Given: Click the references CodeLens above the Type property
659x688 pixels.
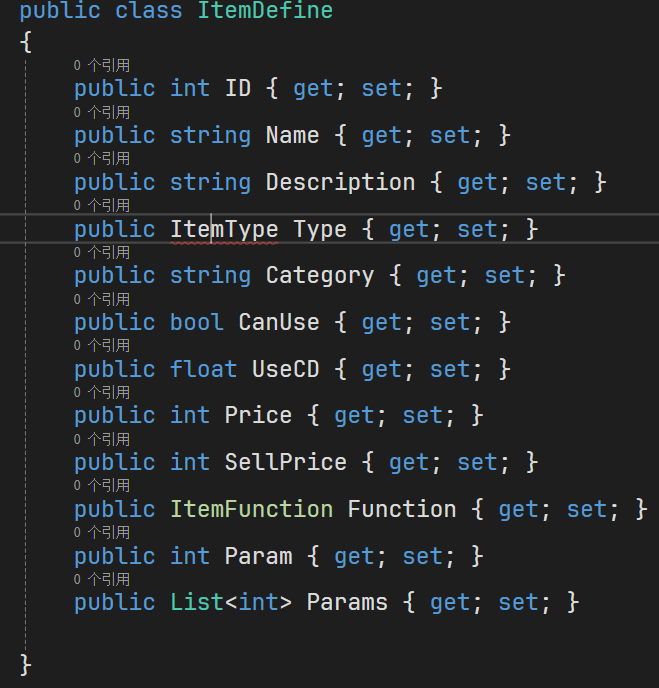Looking at the screenshot, I should click(101, 206).
